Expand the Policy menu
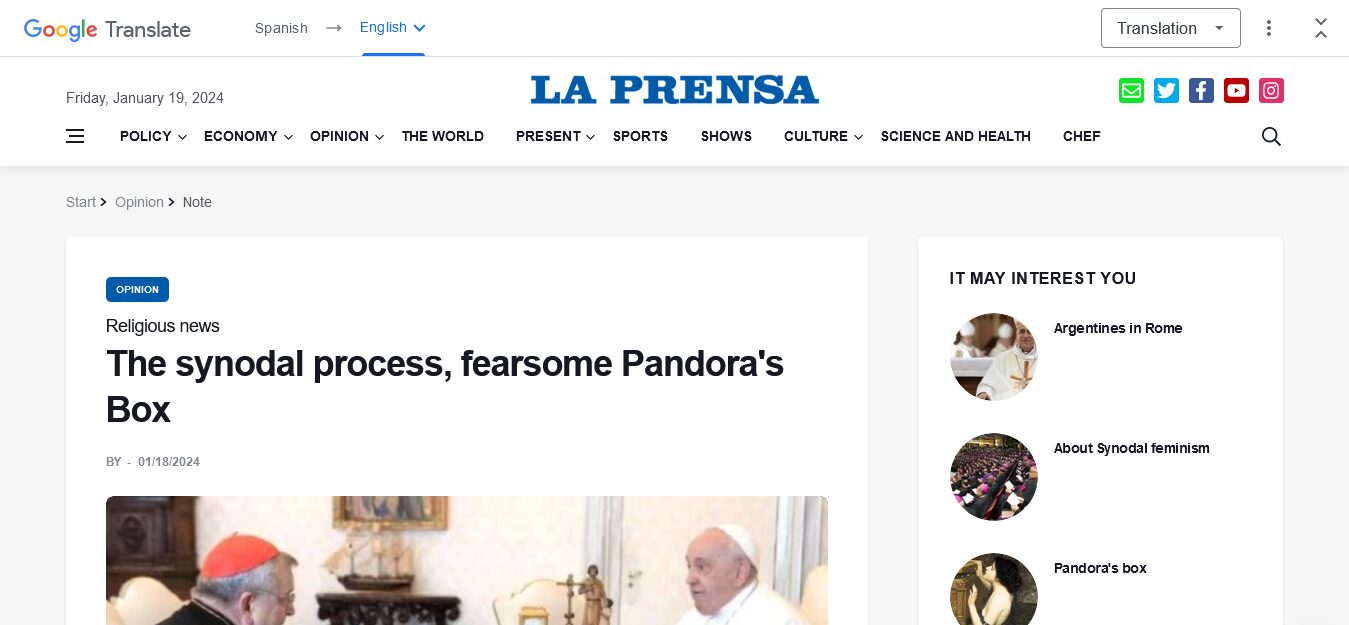 153,136
